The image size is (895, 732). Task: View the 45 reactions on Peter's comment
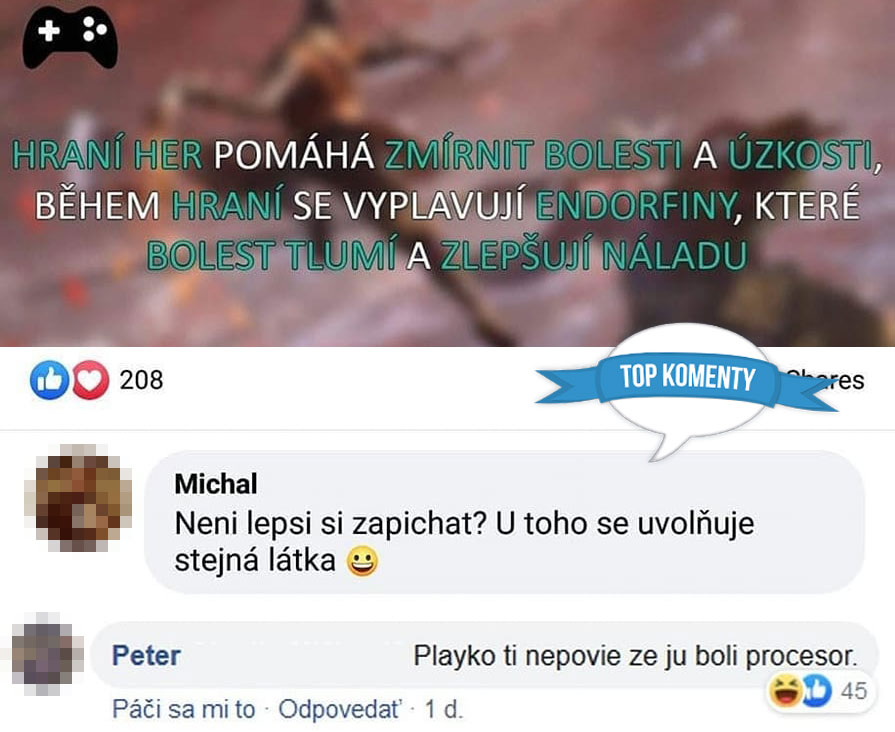(x=853, y=691)
